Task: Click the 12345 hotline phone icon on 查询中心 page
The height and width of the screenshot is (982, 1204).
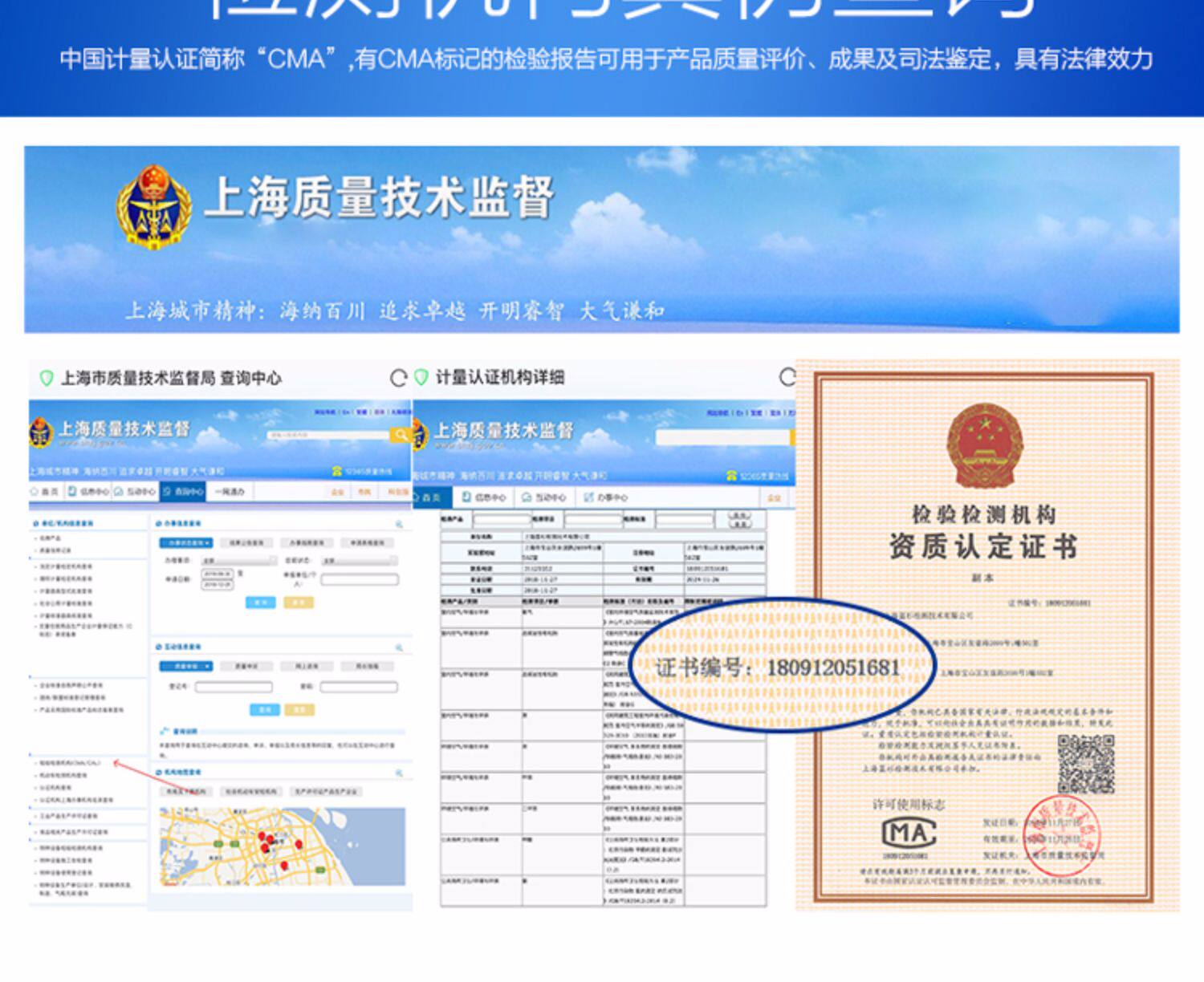Action: coord(338,472)
